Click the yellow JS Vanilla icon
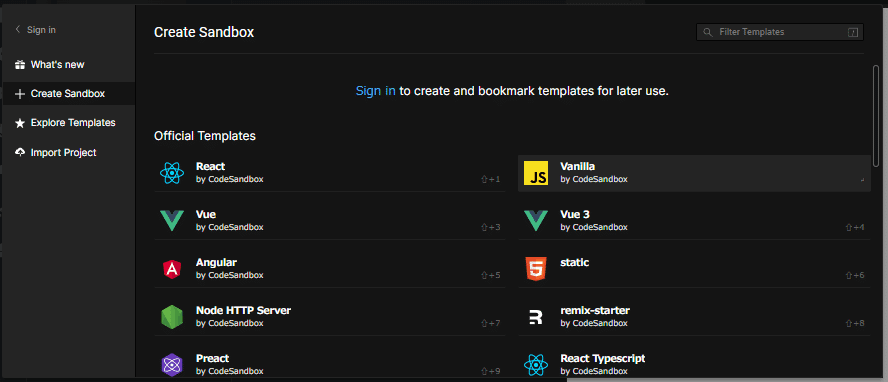The height and width of the screenshot is (382, 888). click(x=536, y=173)
